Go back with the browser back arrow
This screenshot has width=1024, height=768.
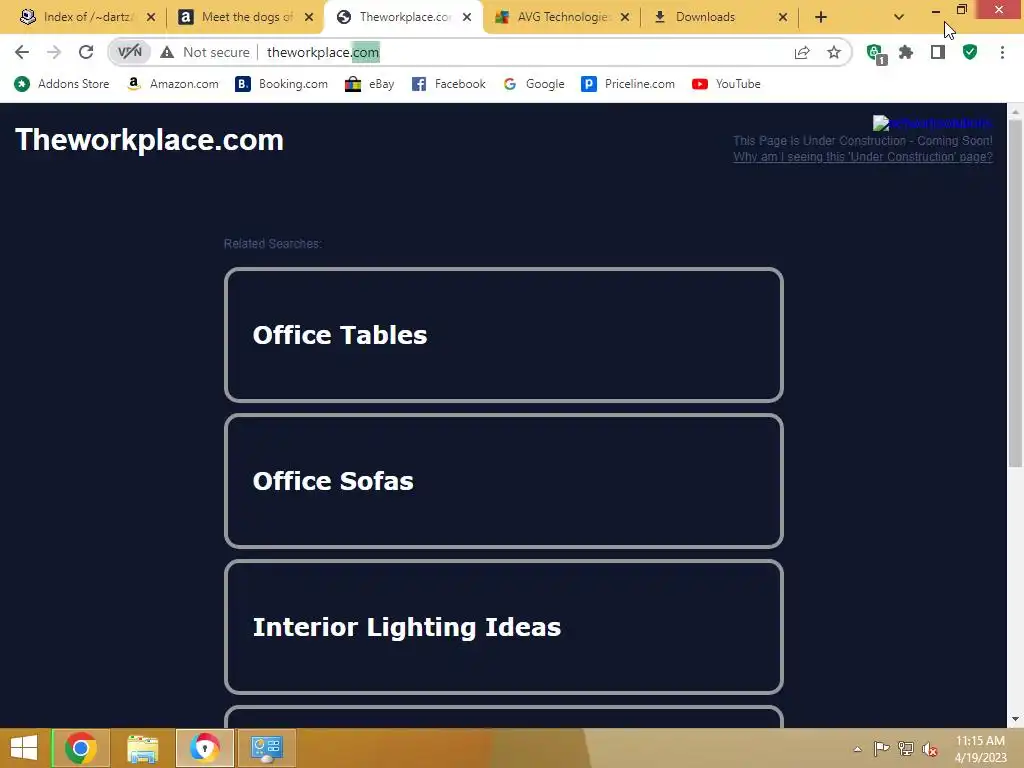(x=22, y=52)
